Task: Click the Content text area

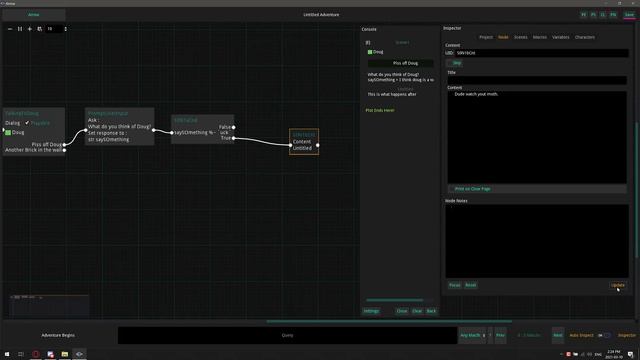Action: pyautogui.click(x=537, y=137)
